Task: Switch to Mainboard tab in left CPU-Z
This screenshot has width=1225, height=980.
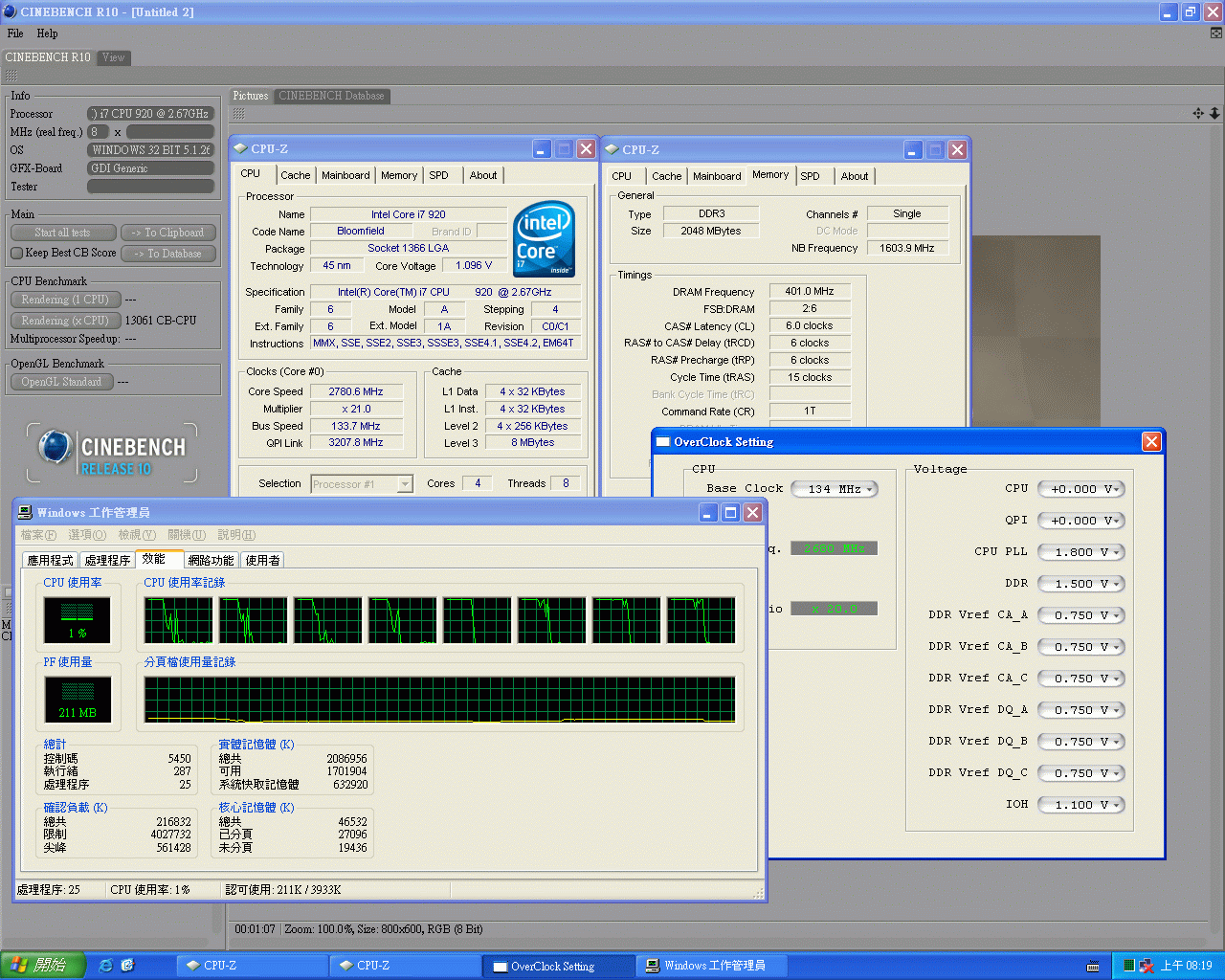Action: [345, 175]
